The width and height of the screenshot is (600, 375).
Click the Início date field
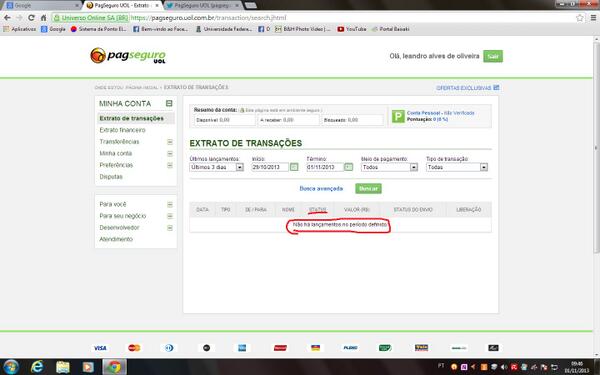pyautogui.click(x=270, y=167)
